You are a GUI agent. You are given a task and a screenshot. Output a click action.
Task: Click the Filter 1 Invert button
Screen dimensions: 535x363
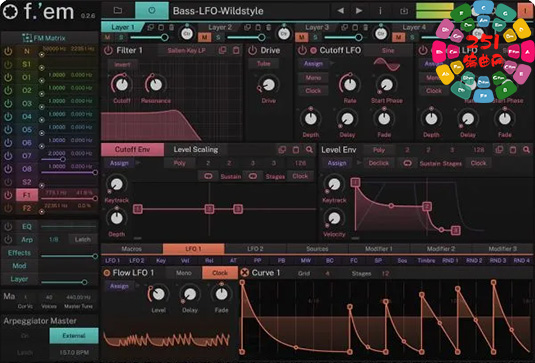(122, 64)
